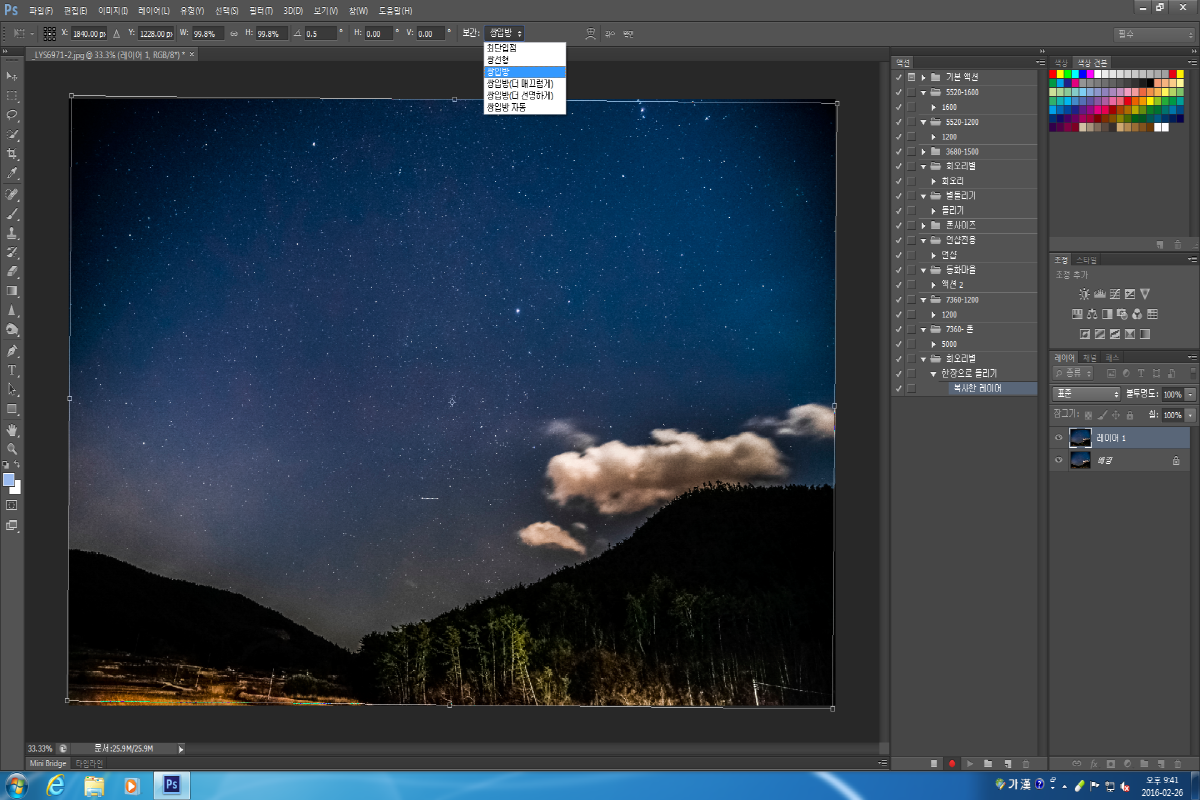The image size is (1200, 800).
Task: Expand the 3680-1500 action folder
Action: 924,151
